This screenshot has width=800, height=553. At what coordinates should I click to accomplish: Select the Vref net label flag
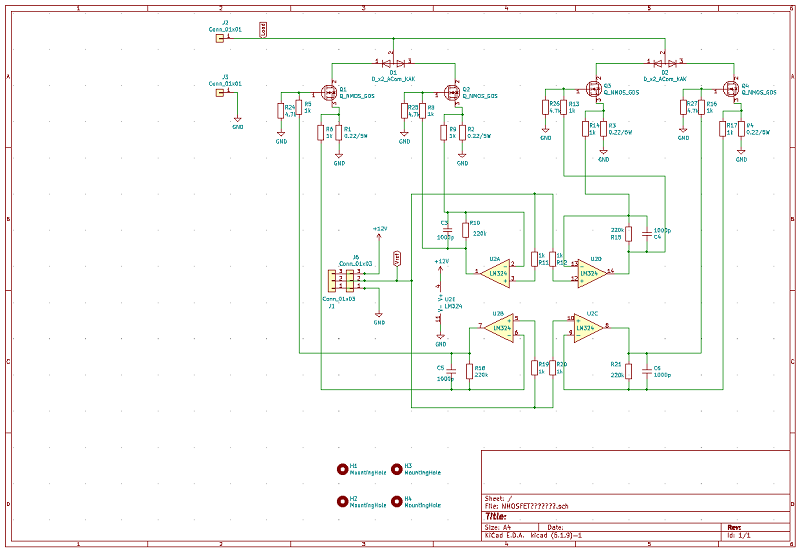point(398,259)
